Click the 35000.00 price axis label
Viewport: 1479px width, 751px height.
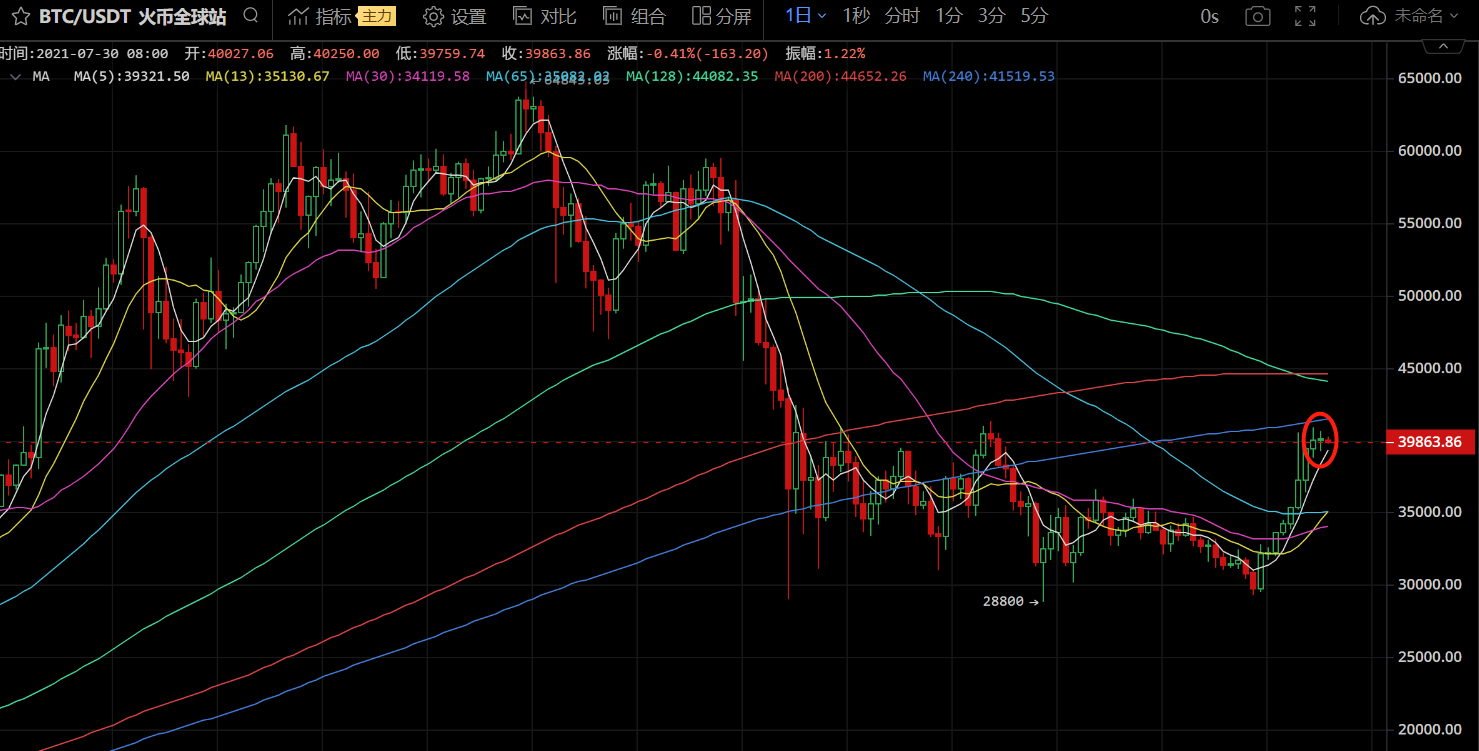click(1432, 512)
